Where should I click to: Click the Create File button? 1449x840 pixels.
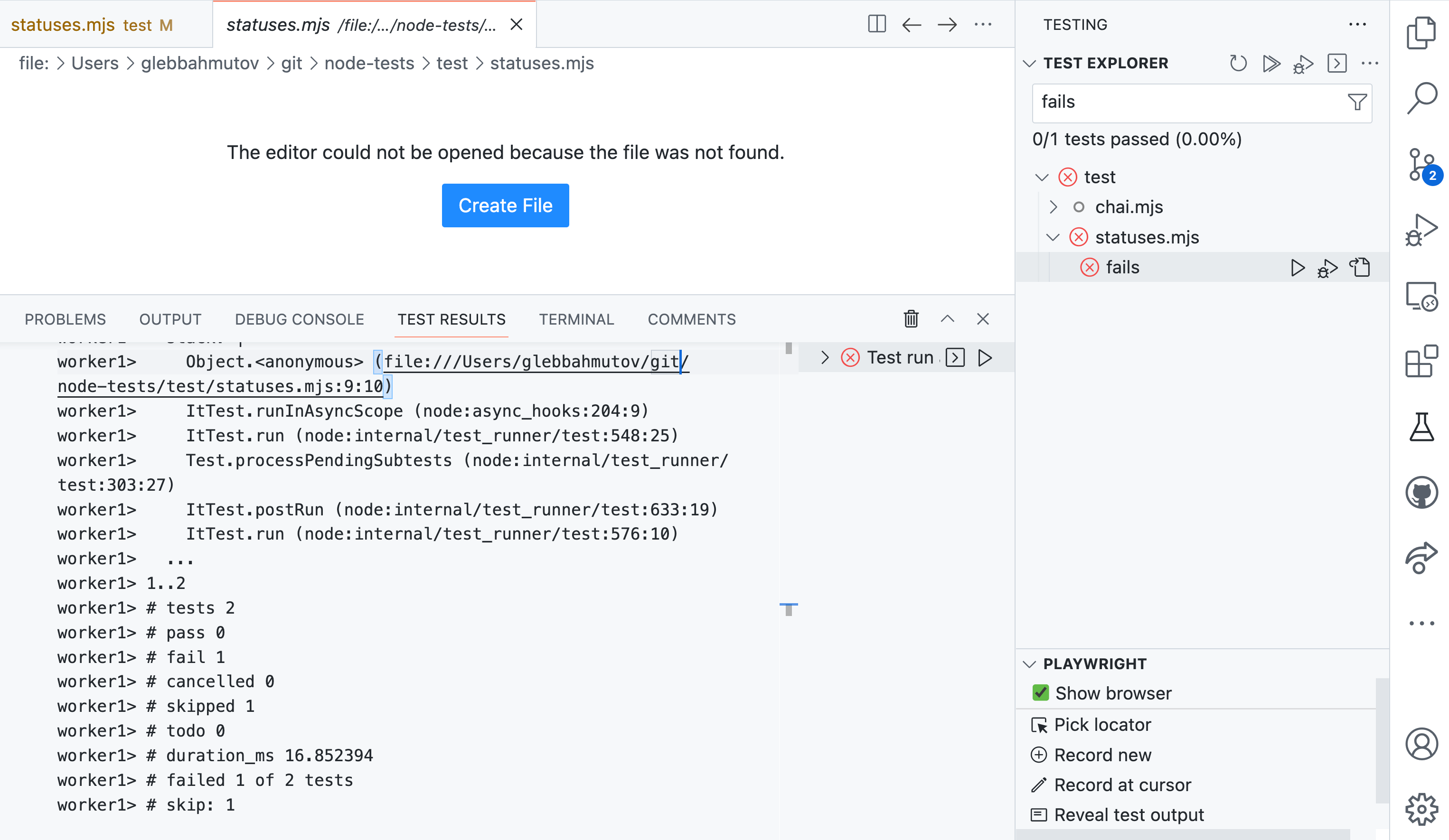point(505,205)
